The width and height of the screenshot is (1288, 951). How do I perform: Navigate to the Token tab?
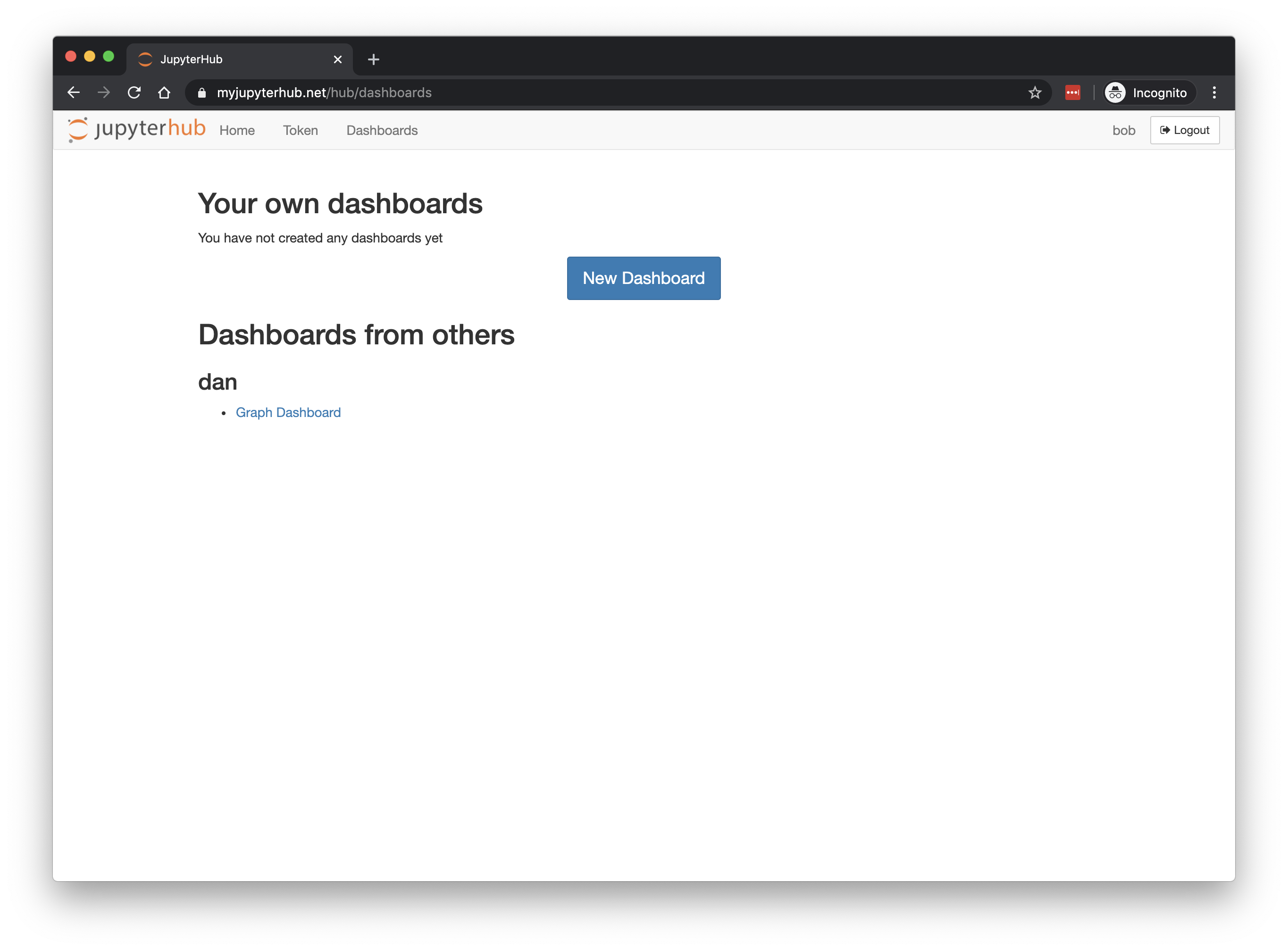tap(300, 130)
